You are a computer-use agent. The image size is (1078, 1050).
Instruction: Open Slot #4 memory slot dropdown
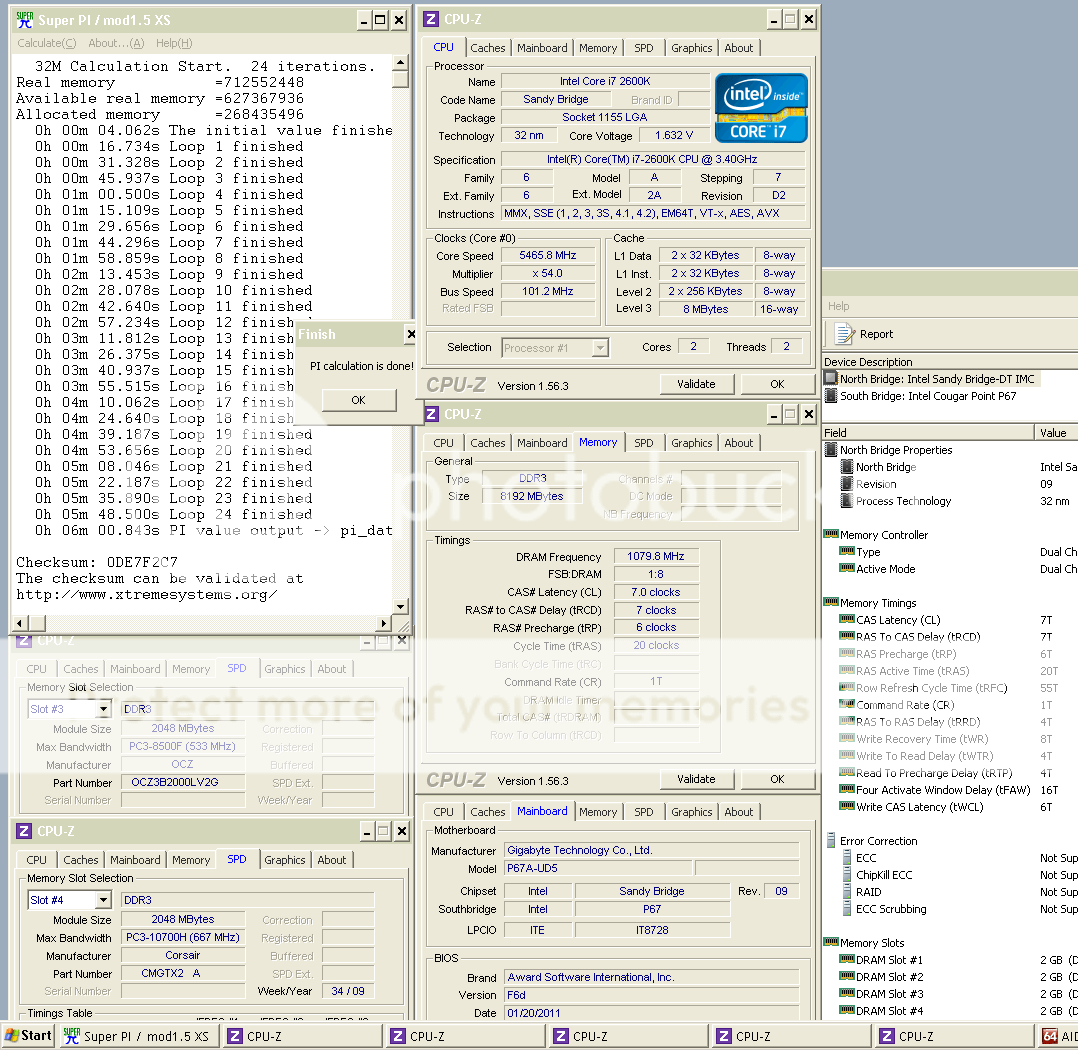tap(103, 900)
